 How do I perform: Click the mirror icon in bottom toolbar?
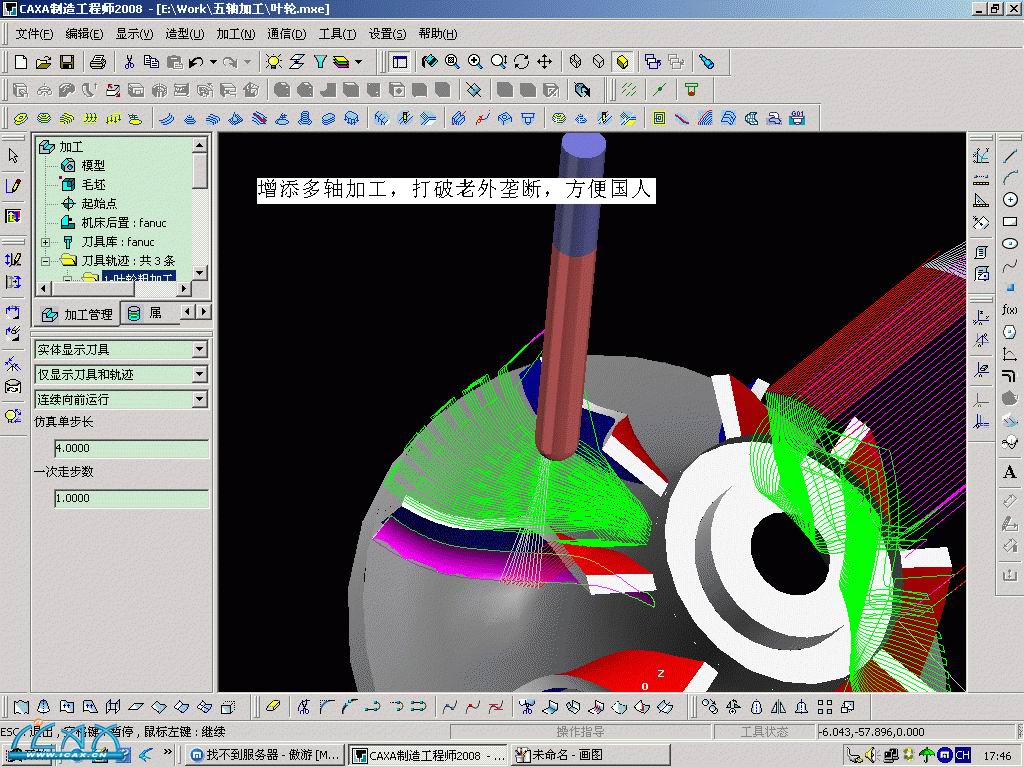click(778, 707)
